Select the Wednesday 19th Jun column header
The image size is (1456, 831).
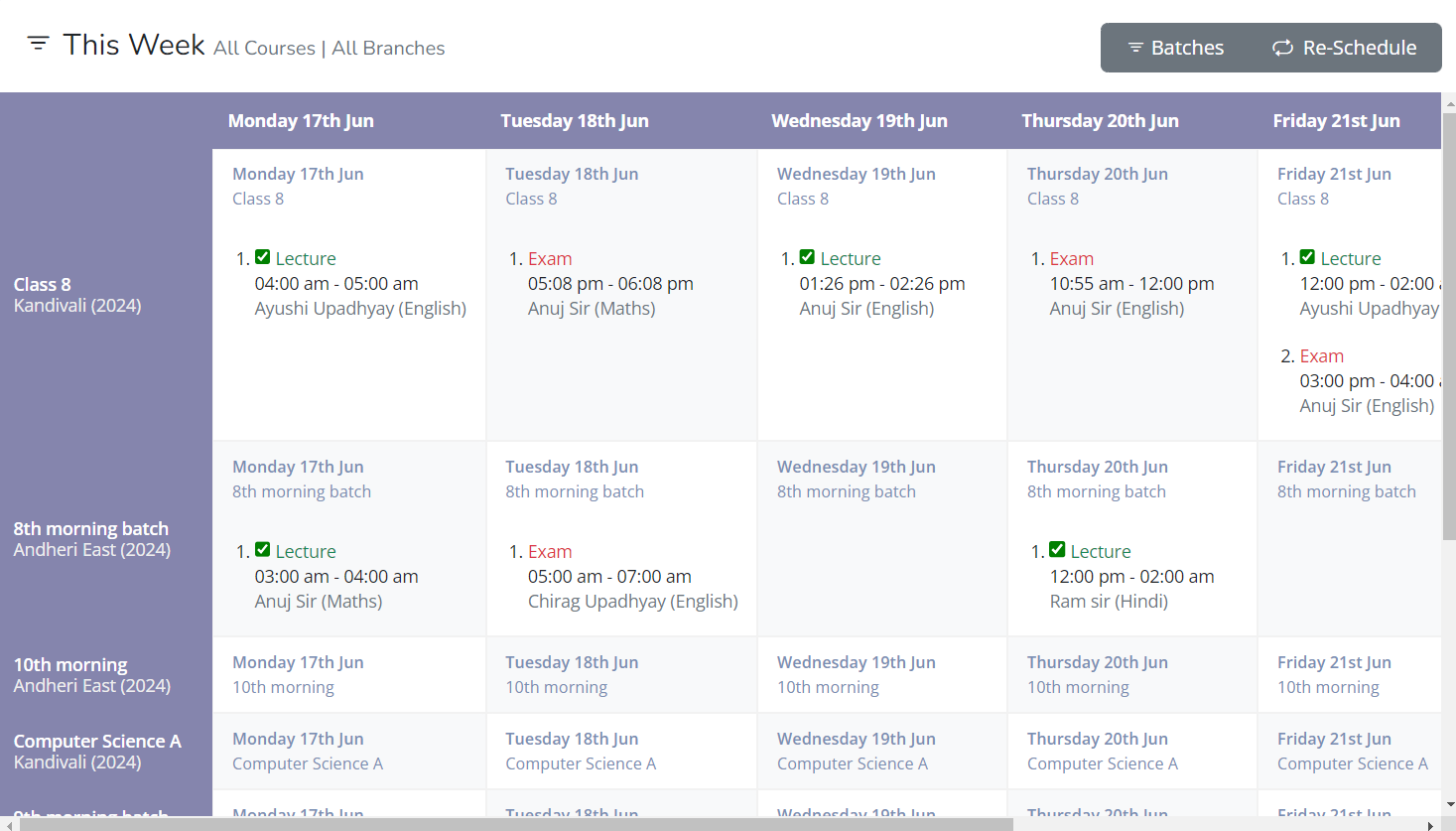(x=860, y=121)
